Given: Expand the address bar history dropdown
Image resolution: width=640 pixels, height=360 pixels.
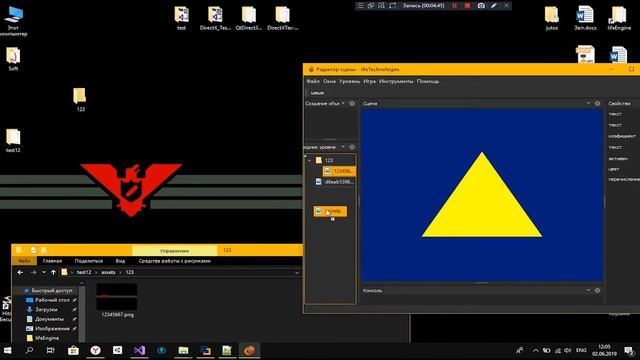Looking at the screenshot, I should (297, 273).
